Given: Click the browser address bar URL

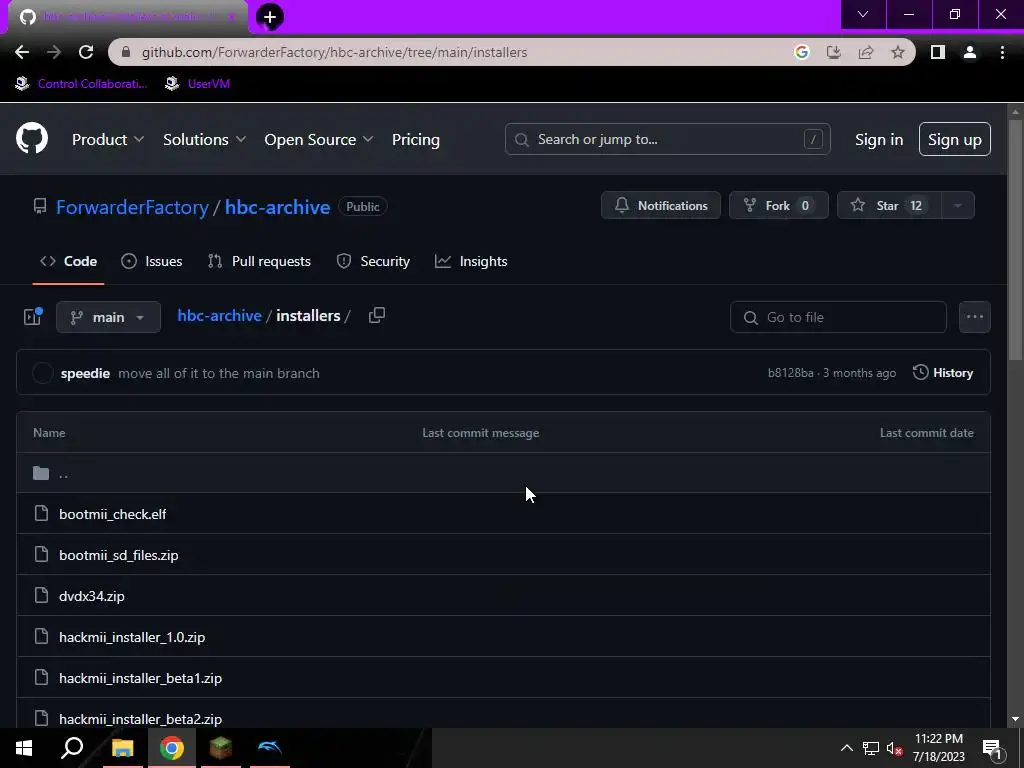Looking at the screenshot, I should pyautogui.click(x=334, y=52).
